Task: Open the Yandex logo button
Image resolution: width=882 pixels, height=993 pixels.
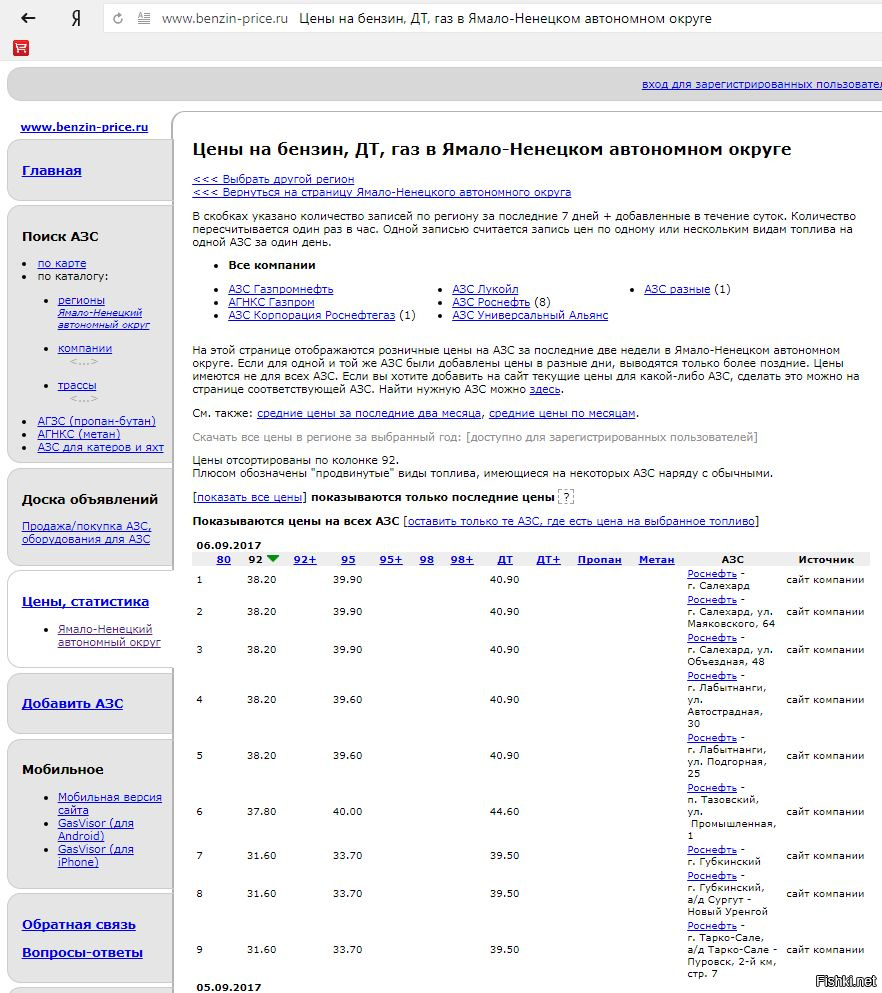Action: [76, 18]
